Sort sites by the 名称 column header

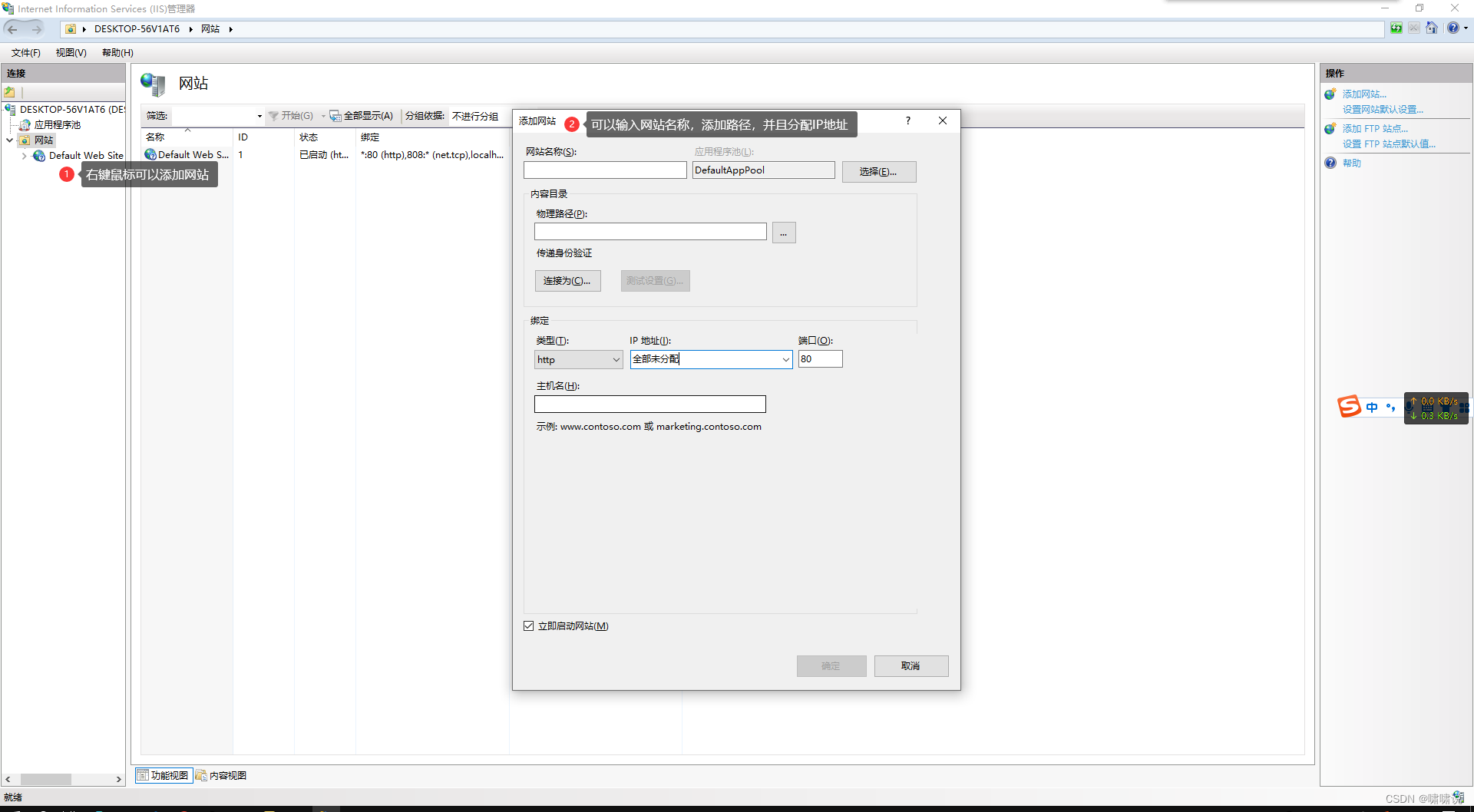click(187, 137)
